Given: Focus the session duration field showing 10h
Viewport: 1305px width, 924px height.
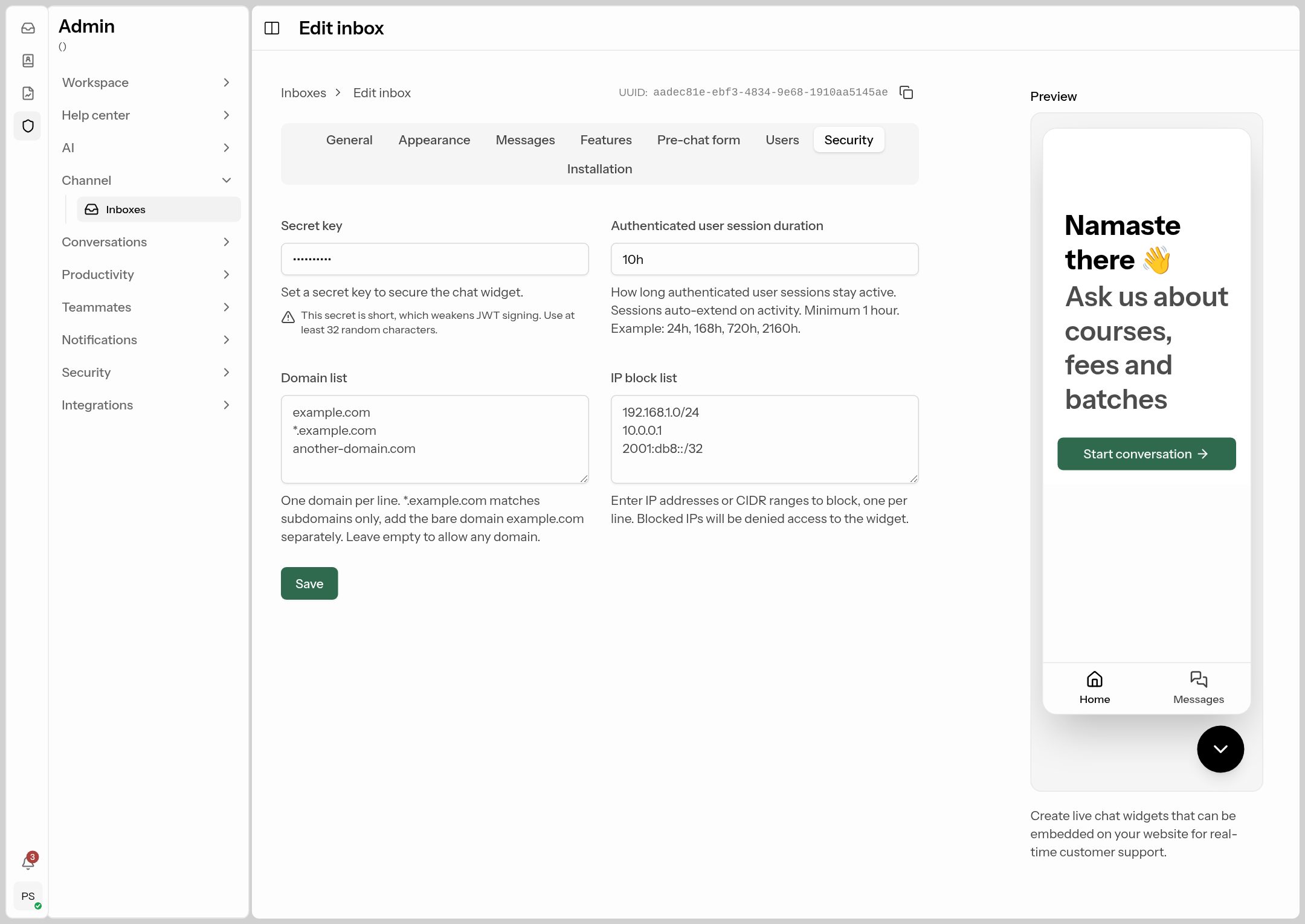Looking at the screenshot, I should [x=764, y=259].
